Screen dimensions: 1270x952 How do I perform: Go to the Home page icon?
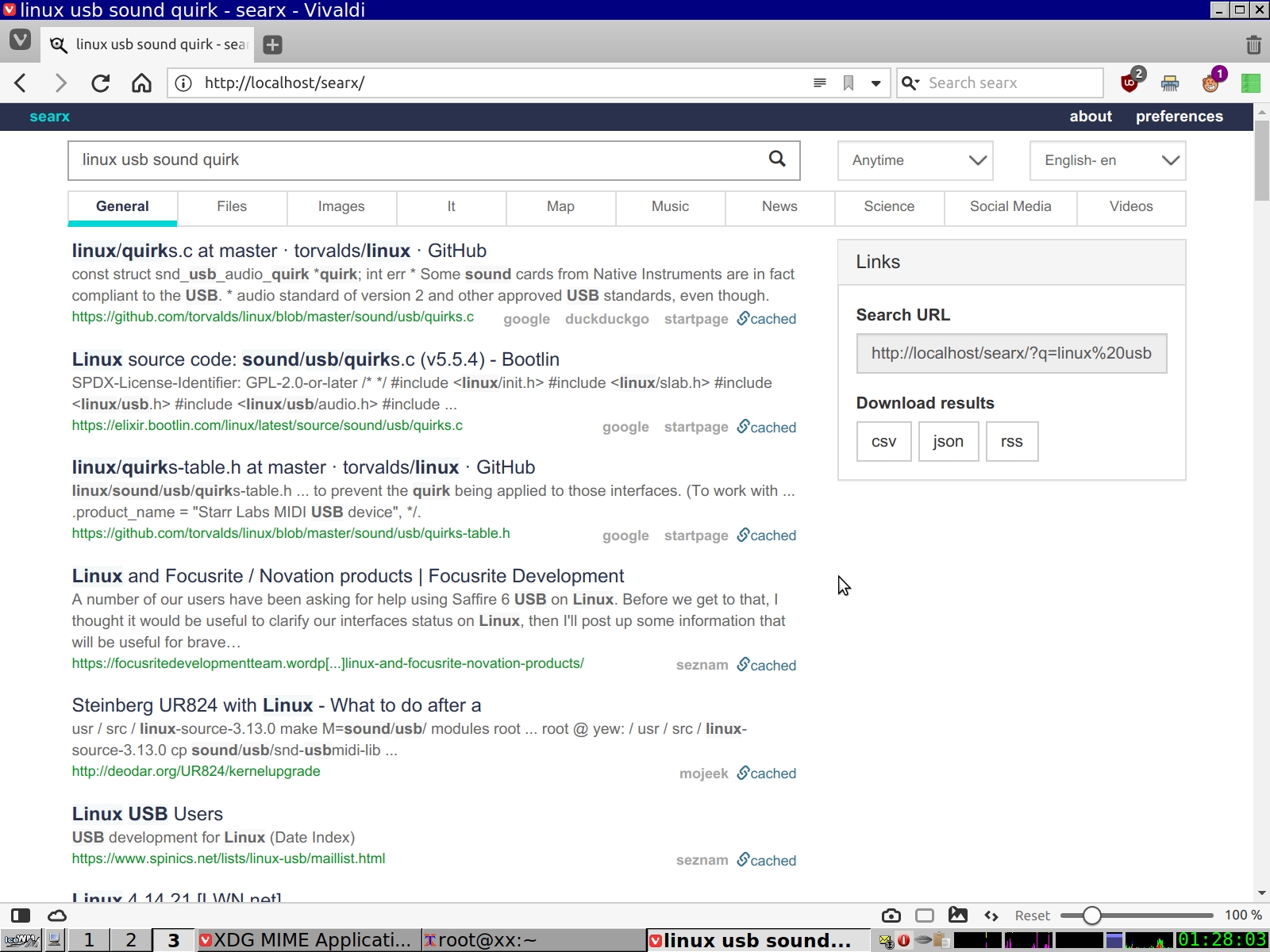pyautogui.click(x=141, y=83)
